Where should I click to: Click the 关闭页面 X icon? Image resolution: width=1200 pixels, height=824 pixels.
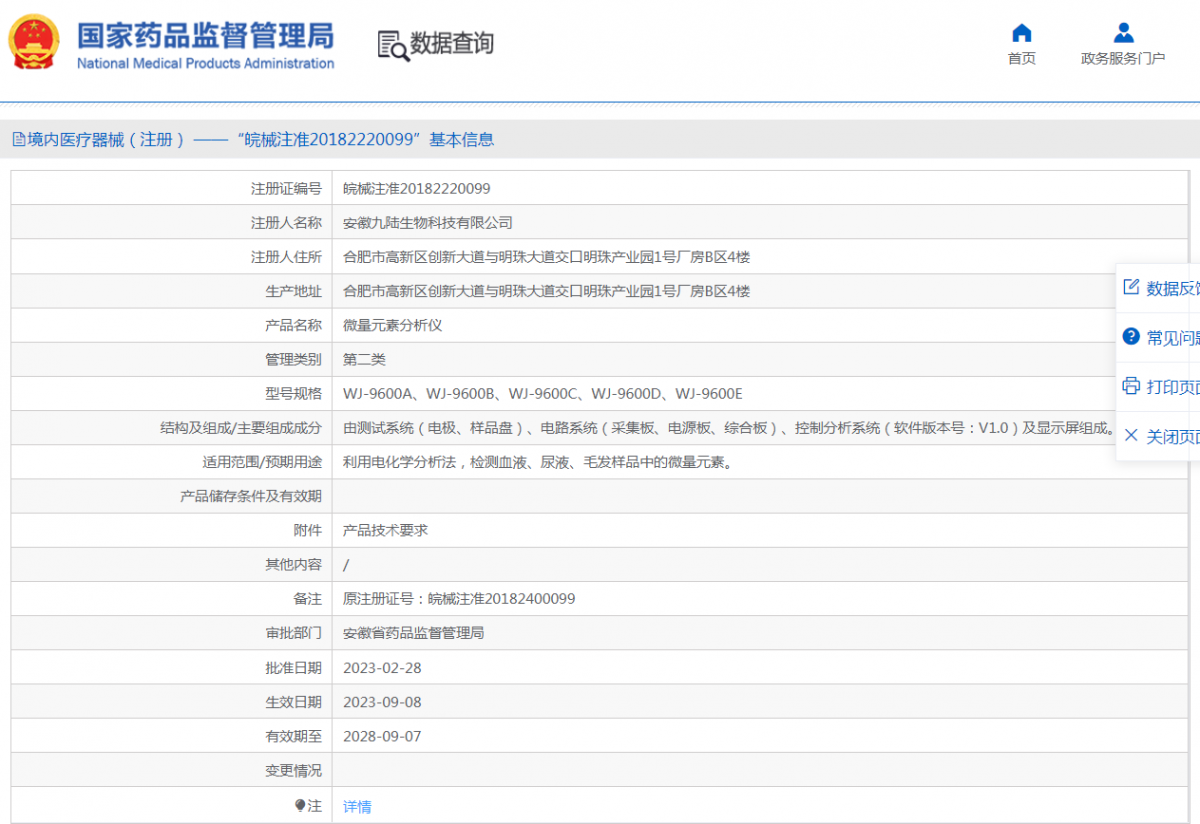(1131, 435)
